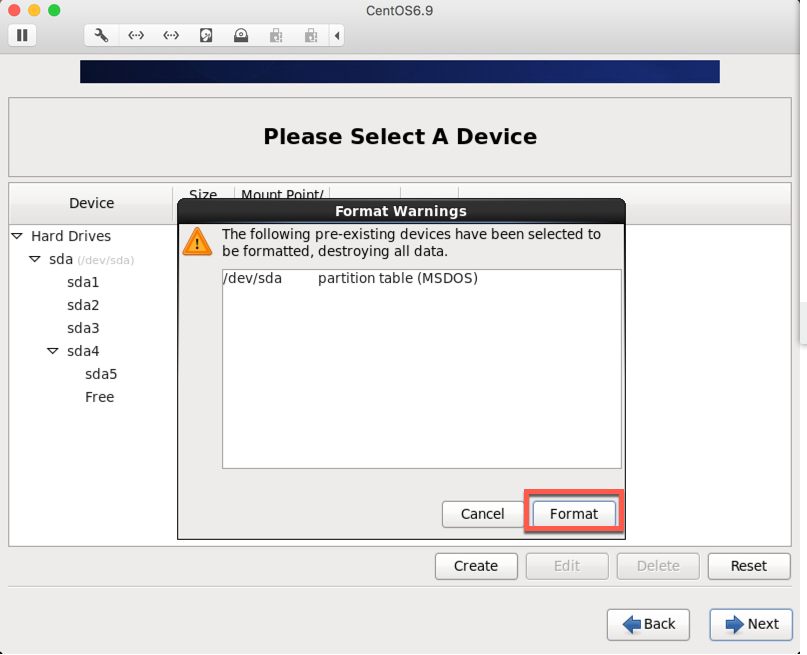Select the sda1 partition
Viewport: 807px width, 655px height.
point(81,282)
